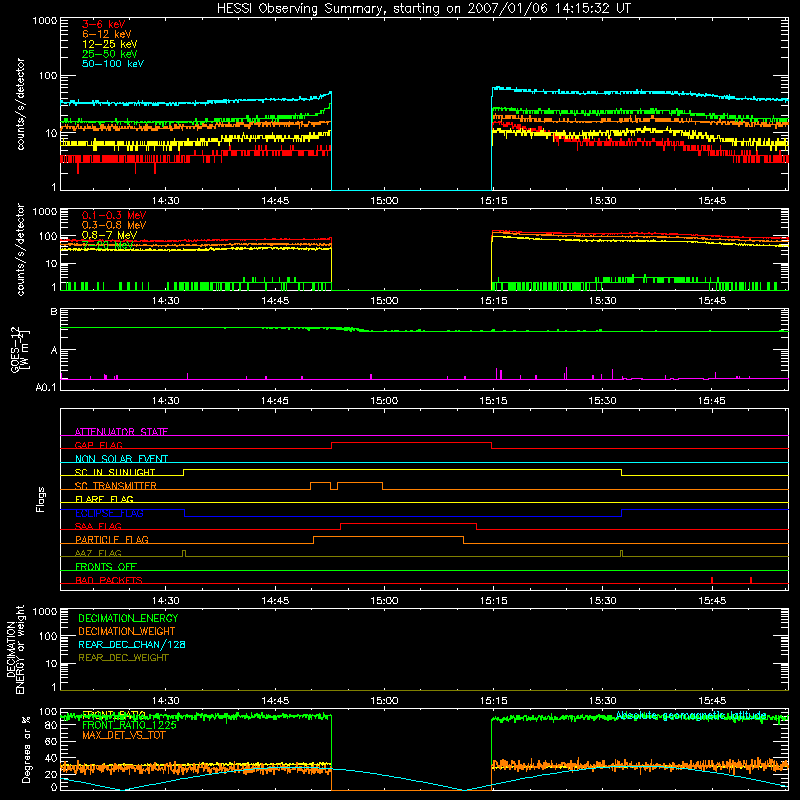Select the SC_IN_SUNLIGHT flag label
This screenshot has width=800, height=800.
pyautogui.click(x=115, y=472)
